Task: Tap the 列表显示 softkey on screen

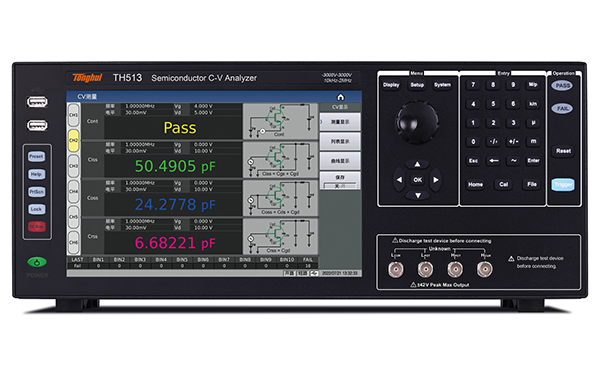Action: (340, 142)
